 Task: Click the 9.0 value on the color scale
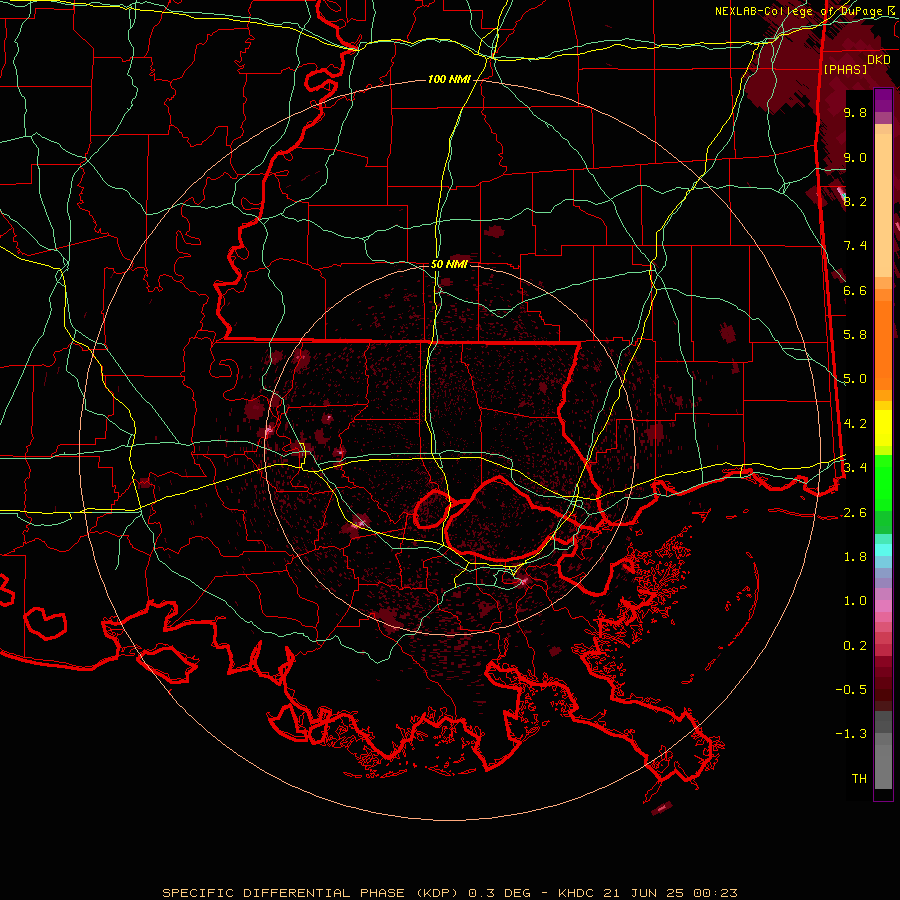coord(855,158)
